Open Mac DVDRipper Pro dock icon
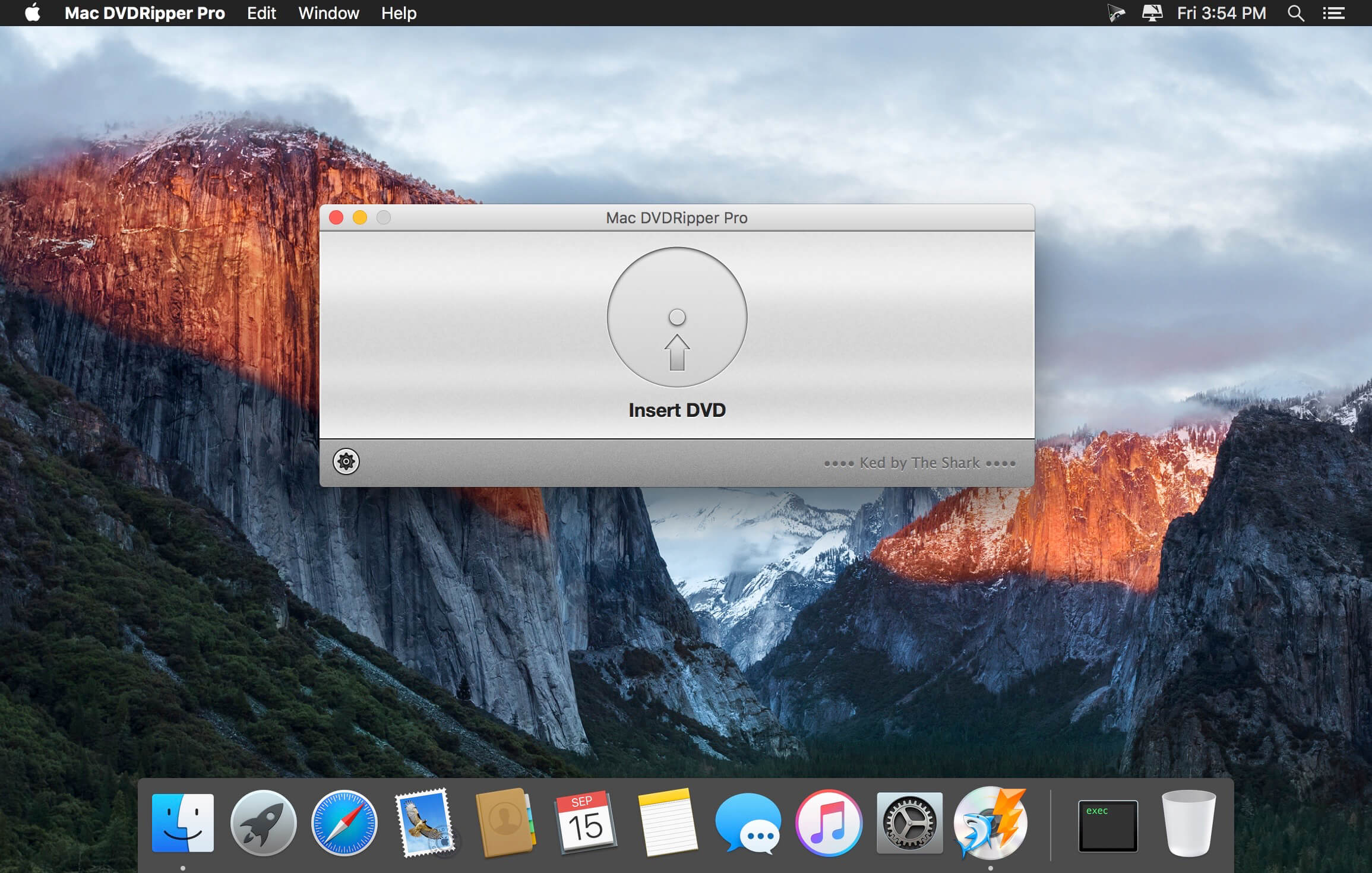 coord(990,823)
